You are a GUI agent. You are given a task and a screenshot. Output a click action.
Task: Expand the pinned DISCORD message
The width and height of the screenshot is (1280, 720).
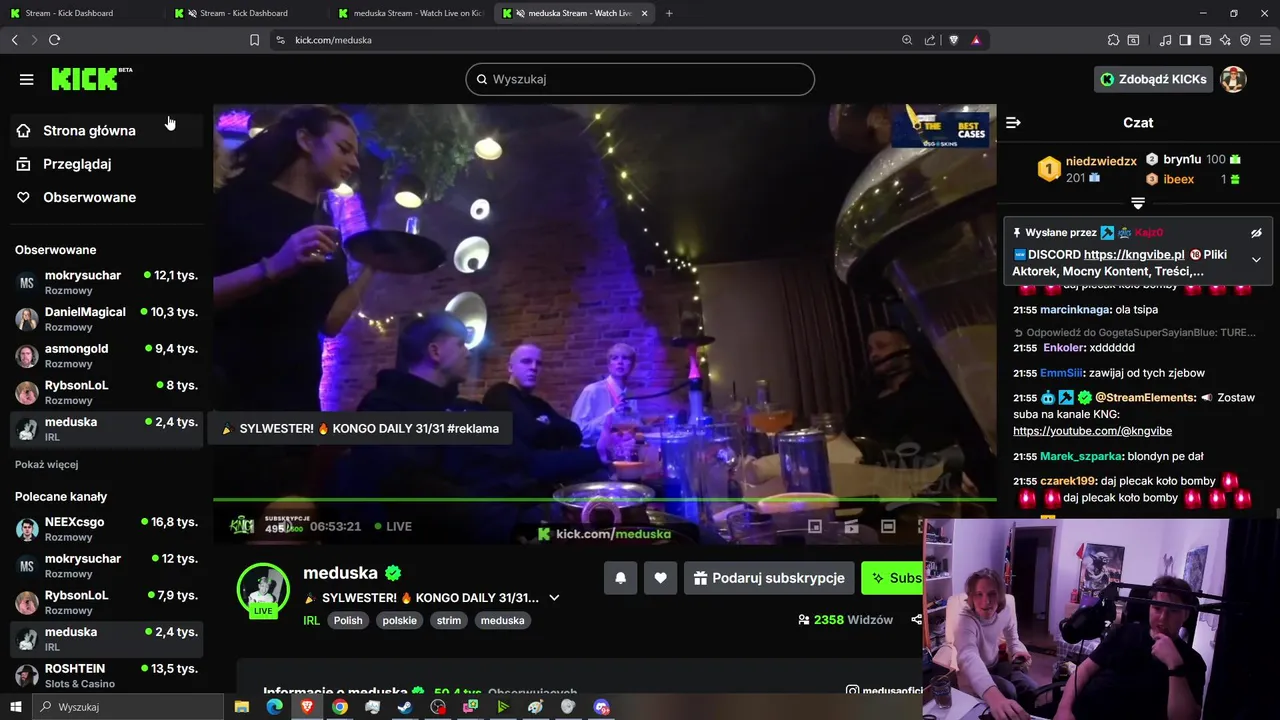[1256, 259]
